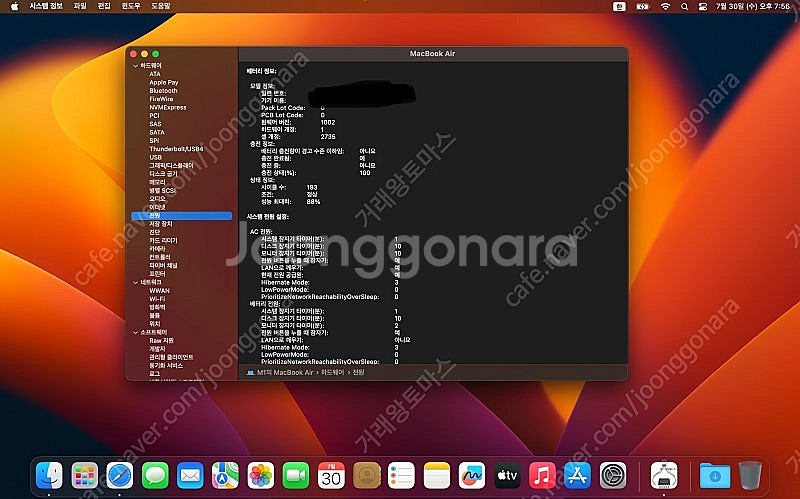Select ATA in the sidebar
This screenshot has height=499, width=800.
pyautogui.click(x=155, y=74)
